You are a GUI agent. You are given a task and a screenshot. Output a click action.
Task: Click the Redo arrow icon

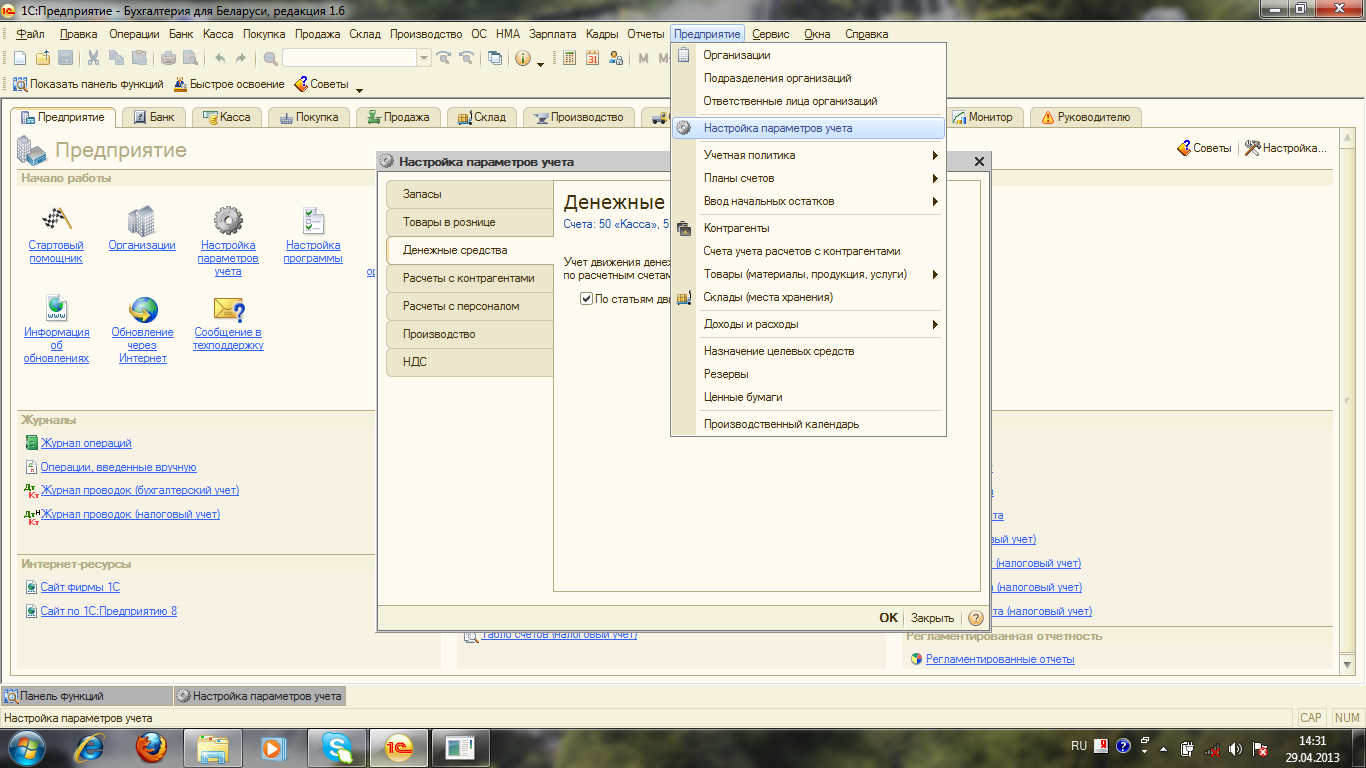coord(243,58)
